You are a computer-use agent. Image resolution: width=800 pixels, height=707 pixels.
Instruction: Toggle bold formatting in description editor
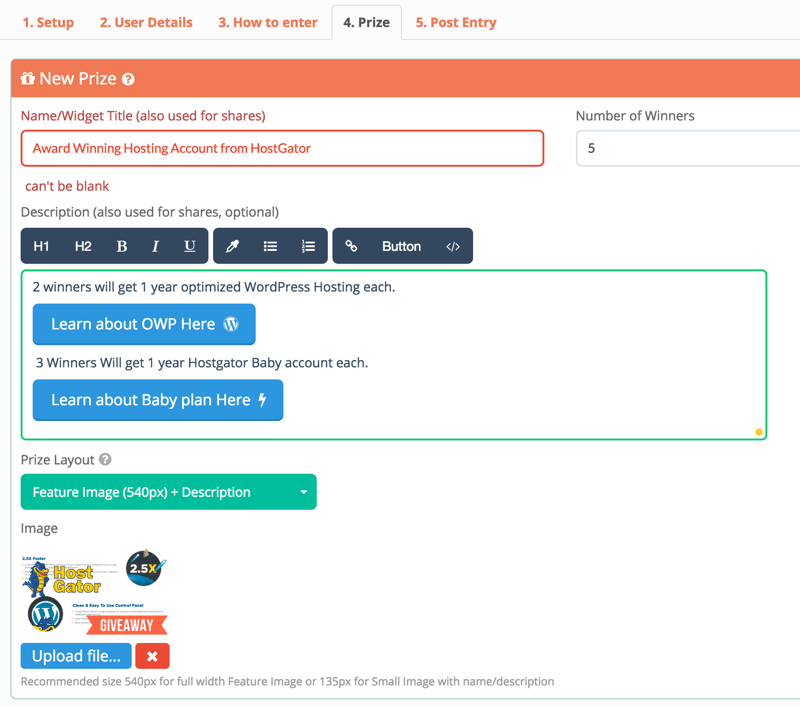pyautogui.click(x=121, y=246)
